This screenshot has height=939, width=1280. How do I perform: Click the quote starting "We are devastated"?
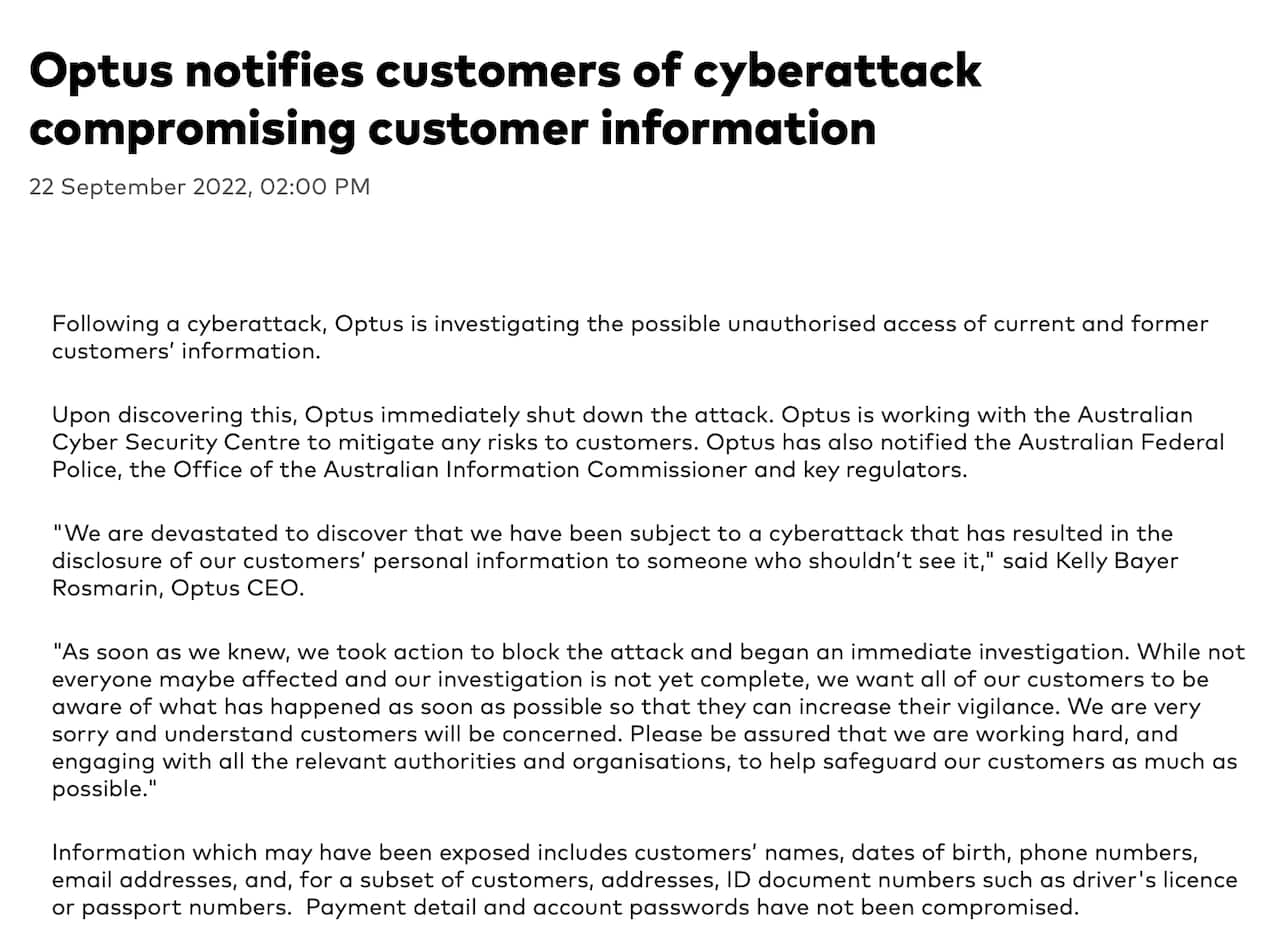coord(614,560)
